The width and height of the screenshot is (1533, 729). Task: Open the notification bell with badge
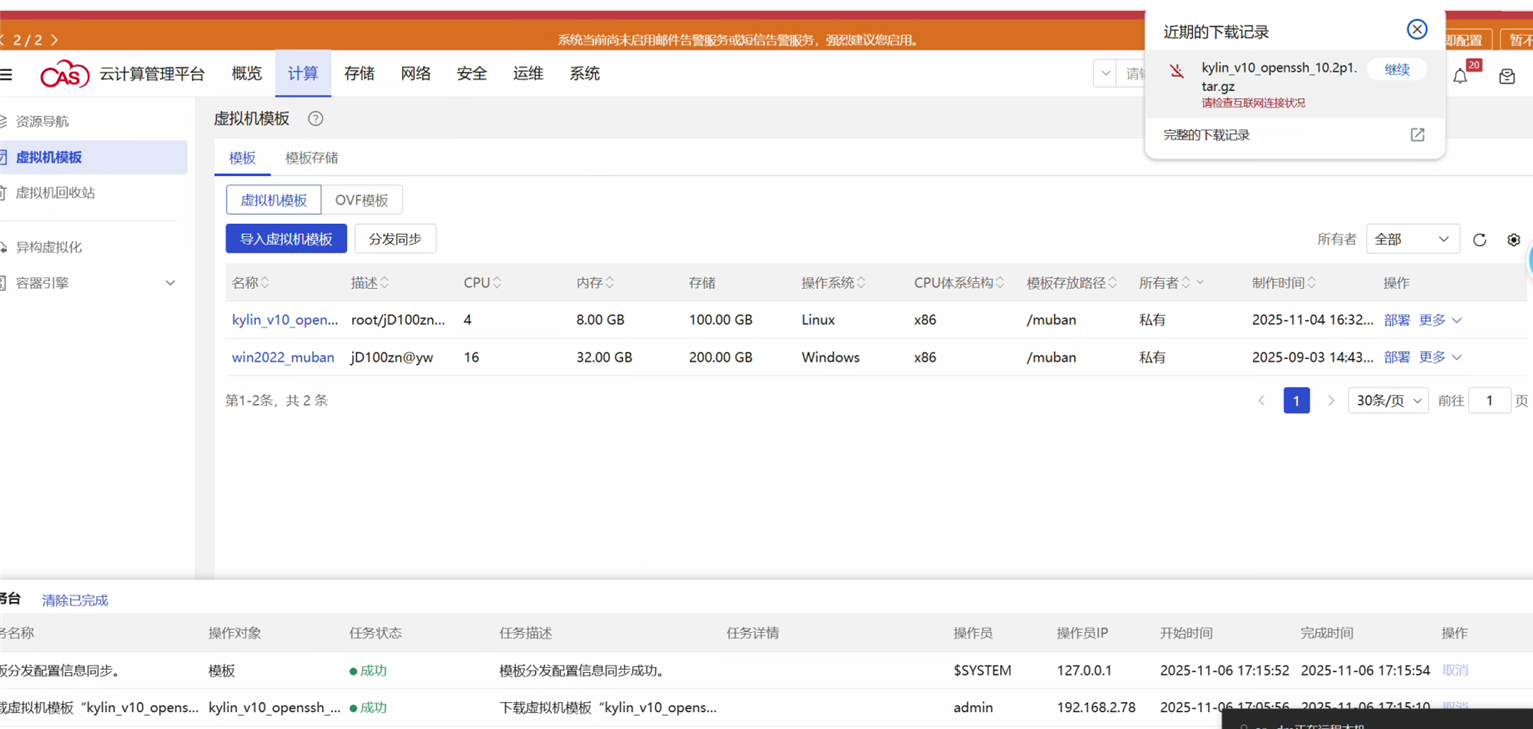tap(1460, 76)
